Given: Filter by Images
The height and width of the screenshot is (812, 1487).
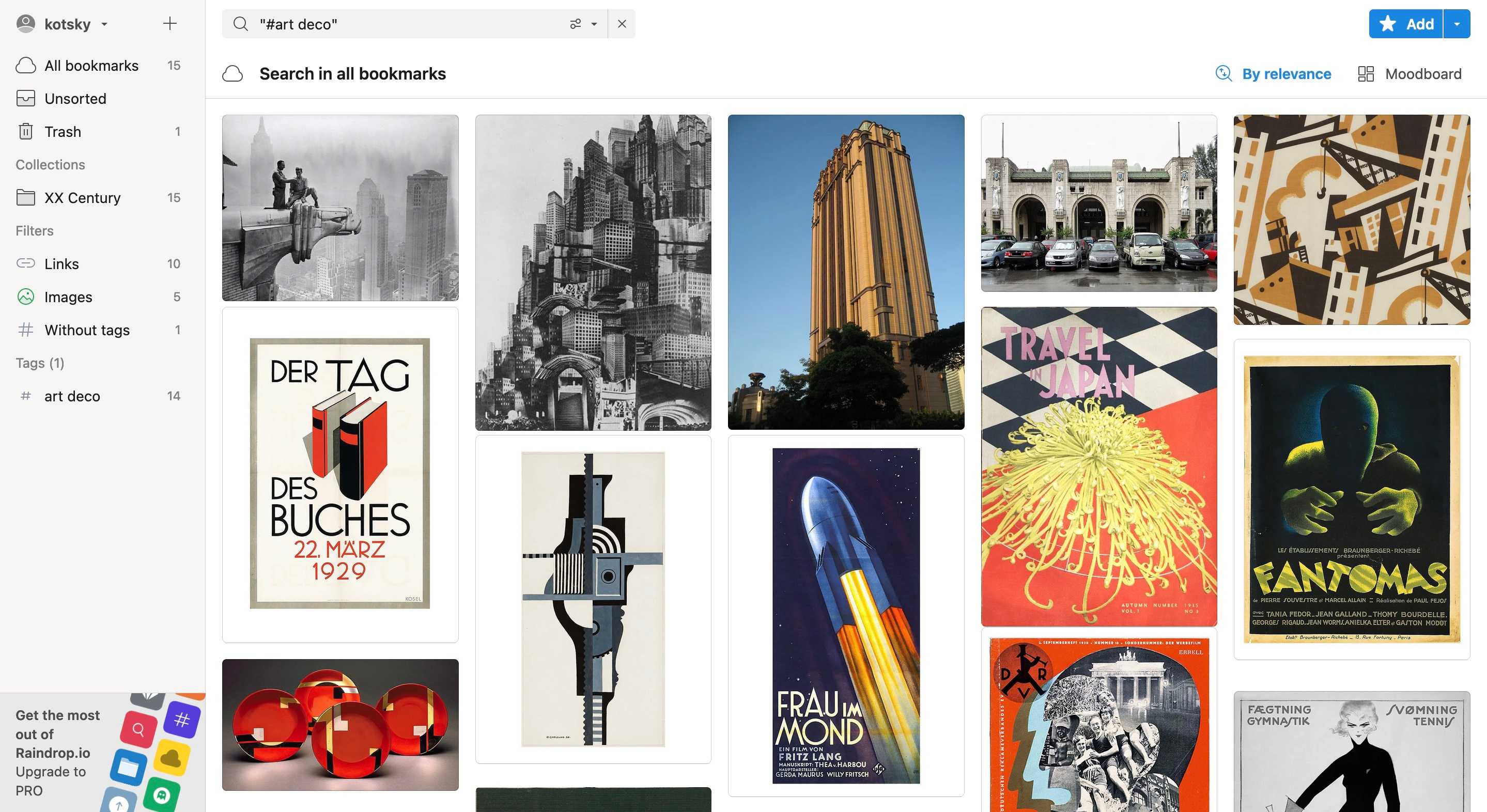Looking at the screenshot, I should coord(68,296).
